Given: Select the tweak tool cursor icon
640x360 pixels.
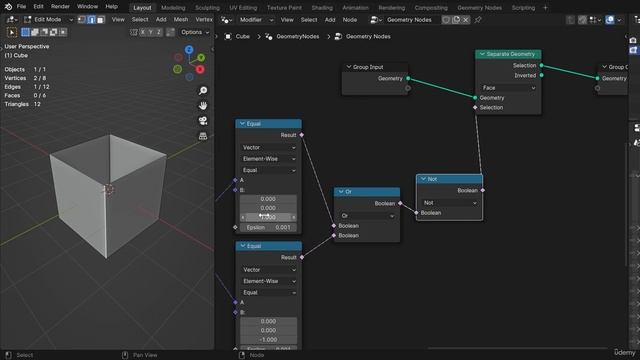Looking at the screenshot, I should [x=12, y=32].
